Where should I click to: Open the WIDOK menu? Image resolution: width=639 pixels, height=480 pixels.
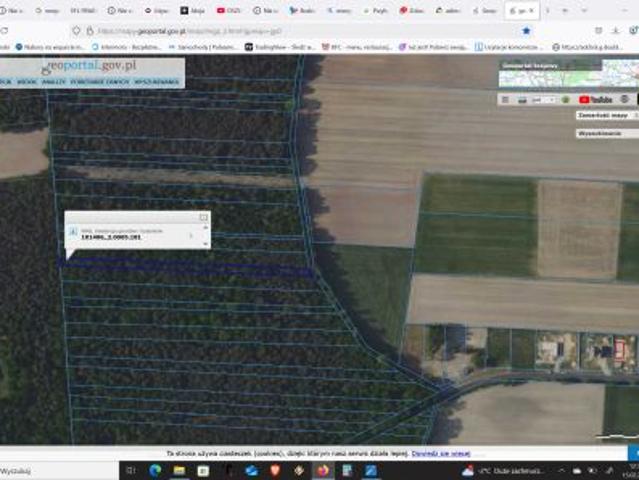pos(27,81)
